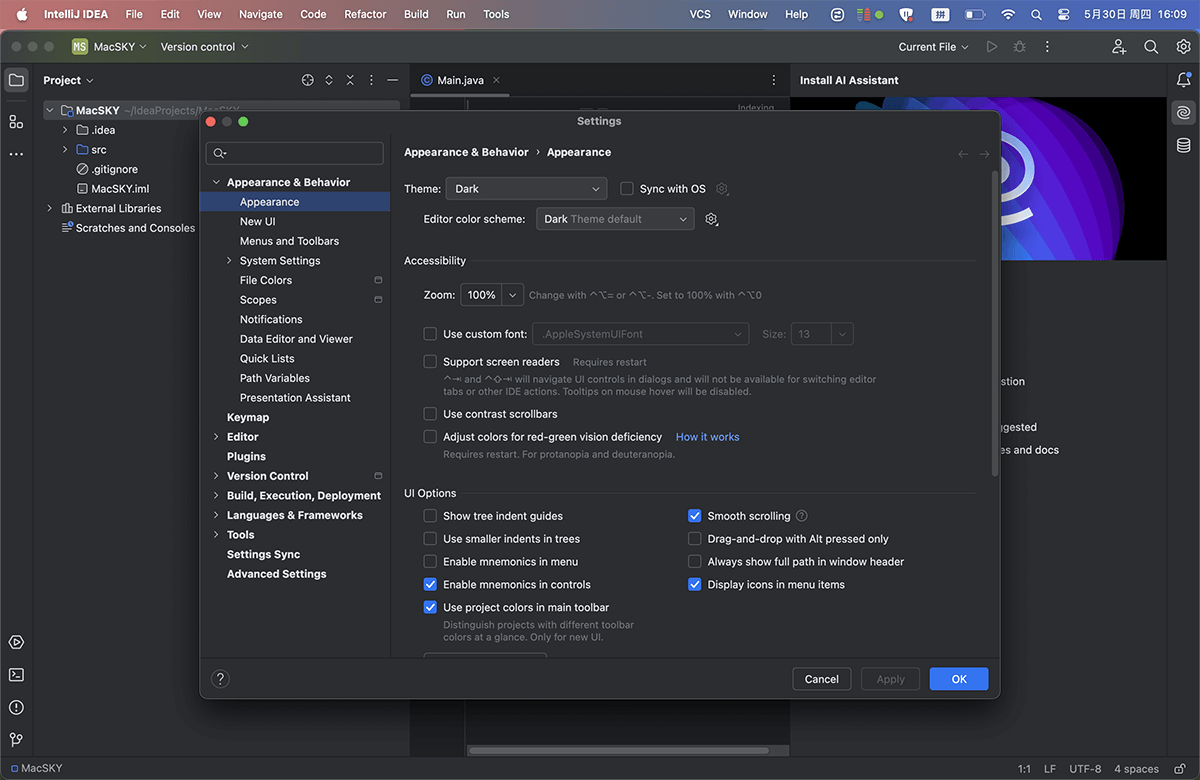Click the Code With Me add-user icon

[1119, 47]
